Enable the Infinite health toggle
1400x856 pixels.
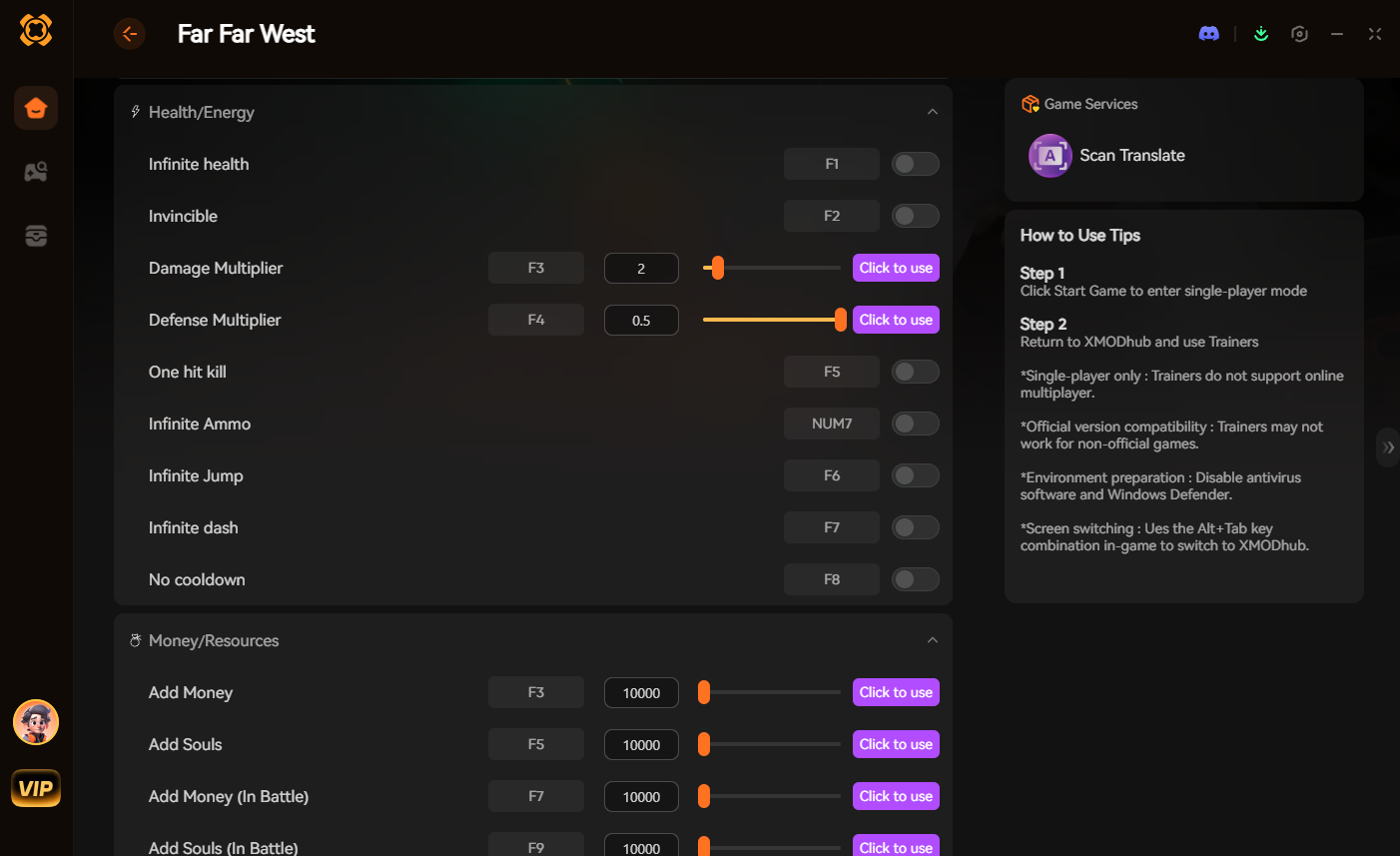915,164
